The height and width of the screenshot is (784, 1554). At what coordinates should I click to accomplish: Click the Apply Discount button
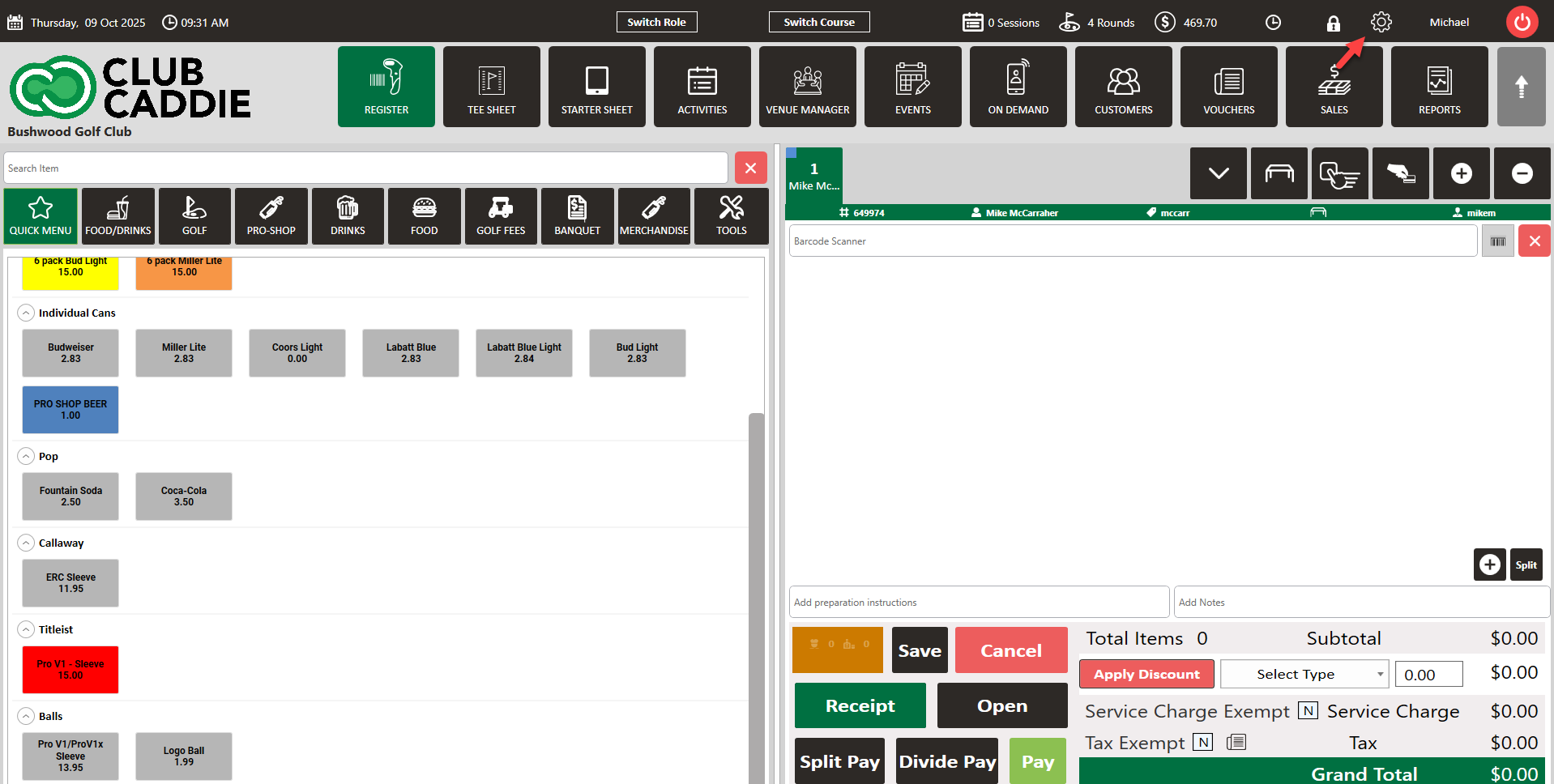[1146, 674]
